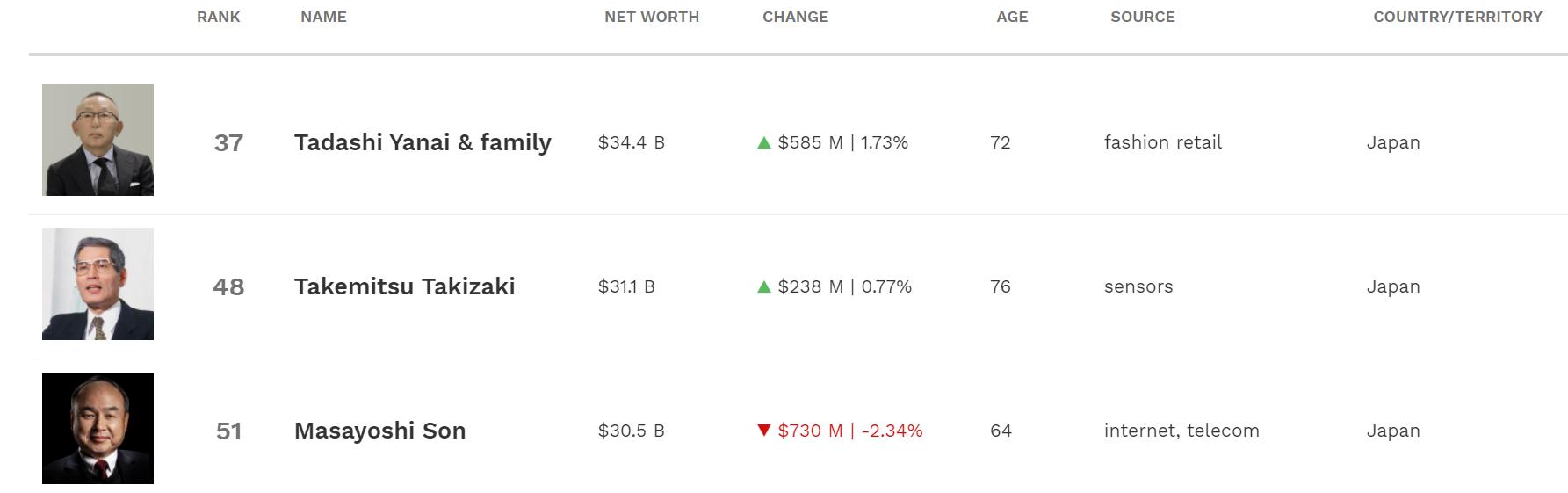The height and width of the screenshot is (493, 1568).
Task: Open Masayoshi Son name link
Action: click(379, 431)
